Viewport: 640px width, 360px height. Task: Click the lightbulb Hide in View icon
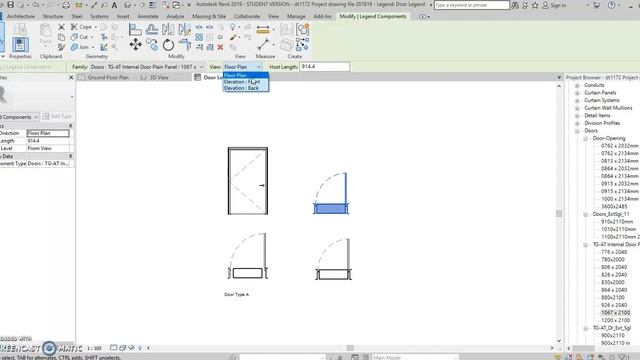pyautogui.click(x=233, y=27)
